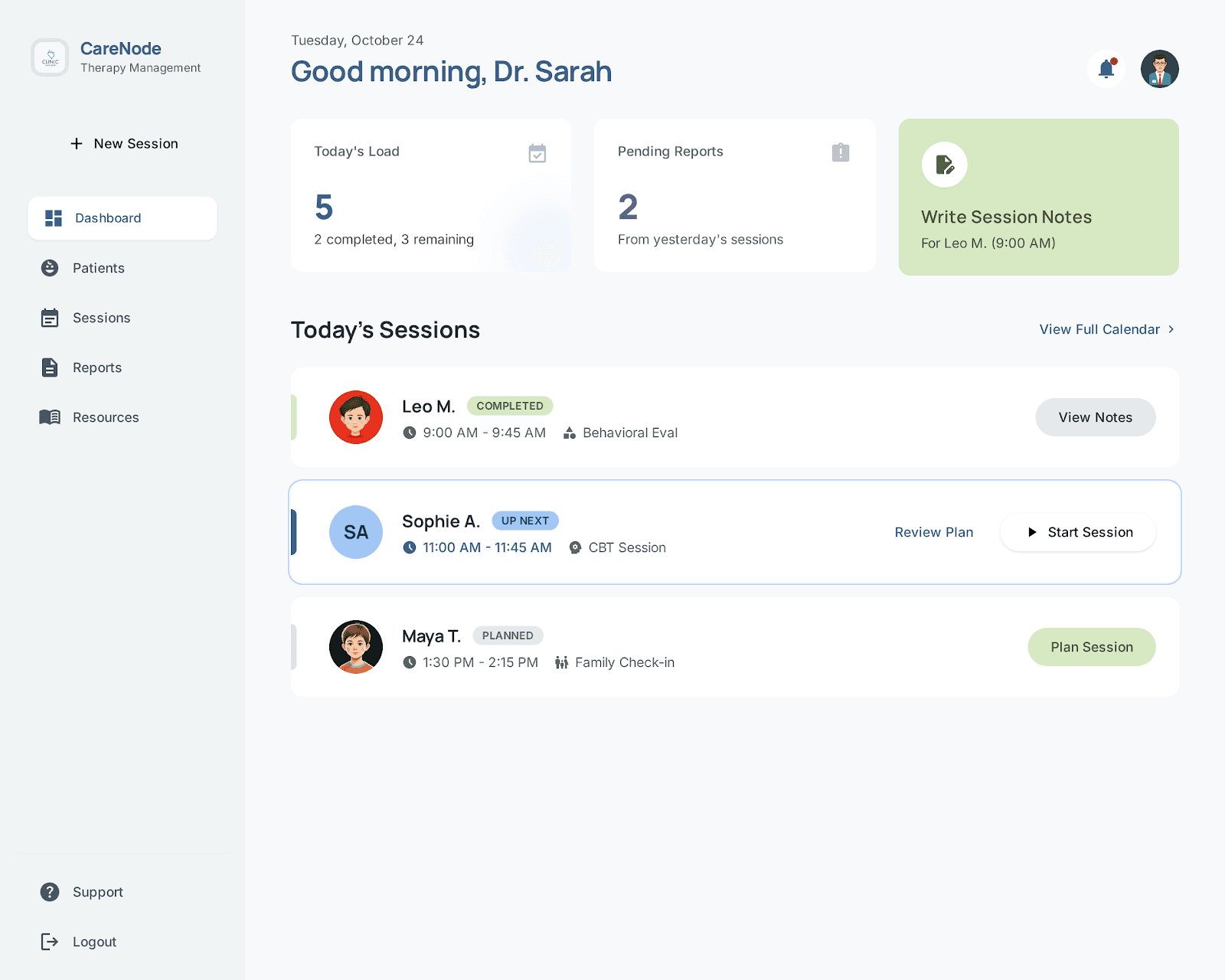Viewport: 1225px width, 980px height.
Task: Click the clock icon in Leo M.'s row
Action: (410, 433)
